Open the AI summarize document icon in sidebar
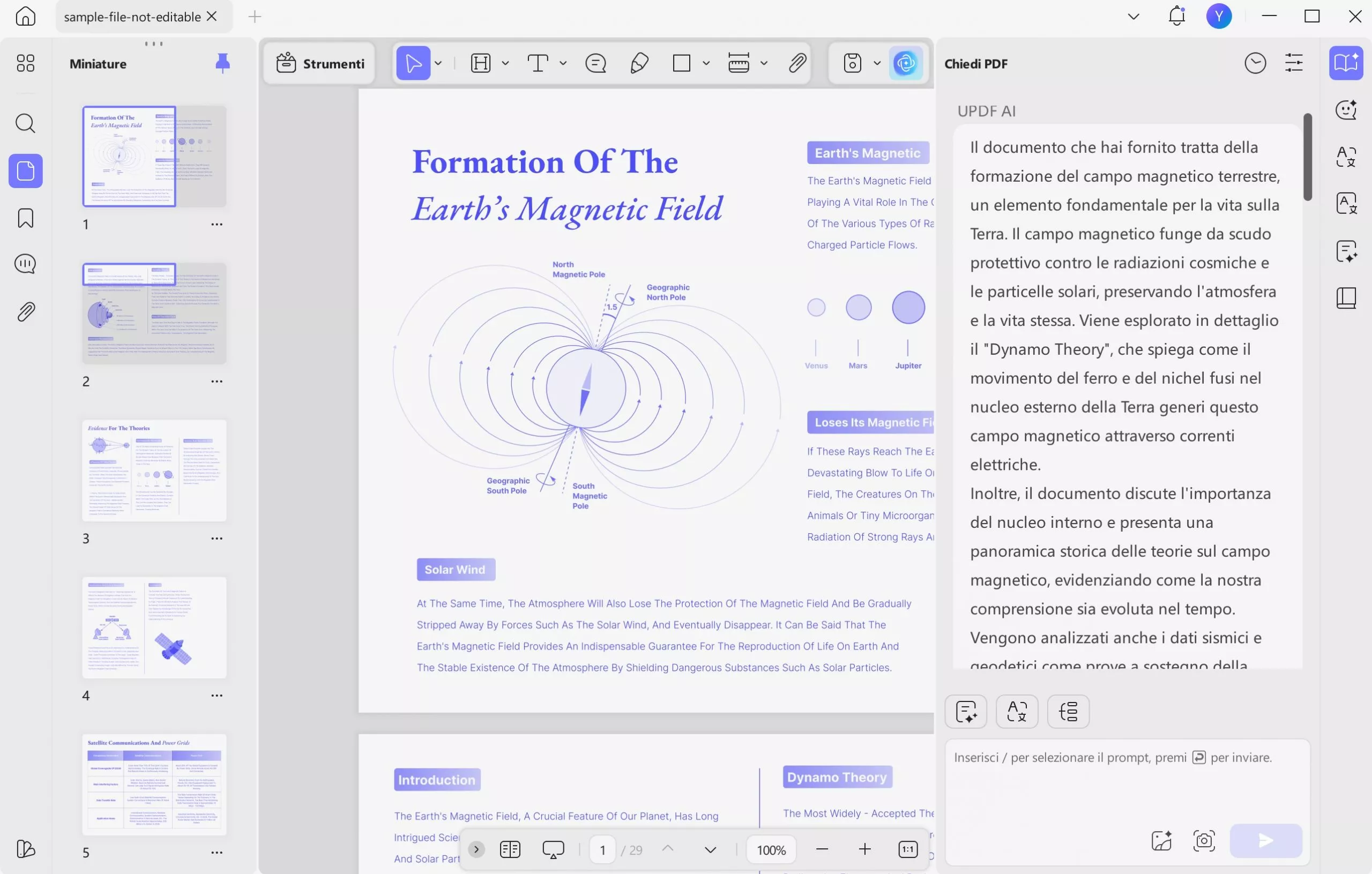This screenshot has height=874, width=1372. coord(1346,251)
